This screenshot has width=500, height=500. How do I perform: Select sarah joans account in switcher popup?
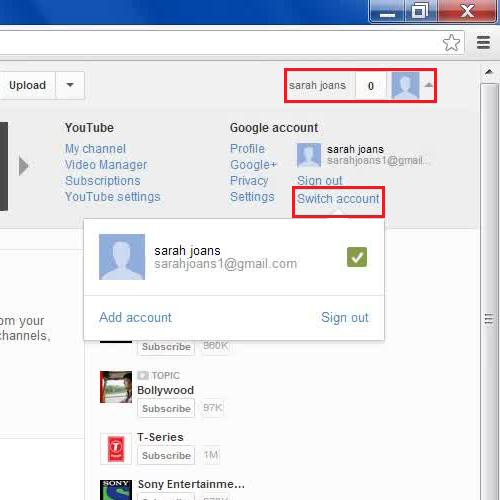(x=234, y=257)
